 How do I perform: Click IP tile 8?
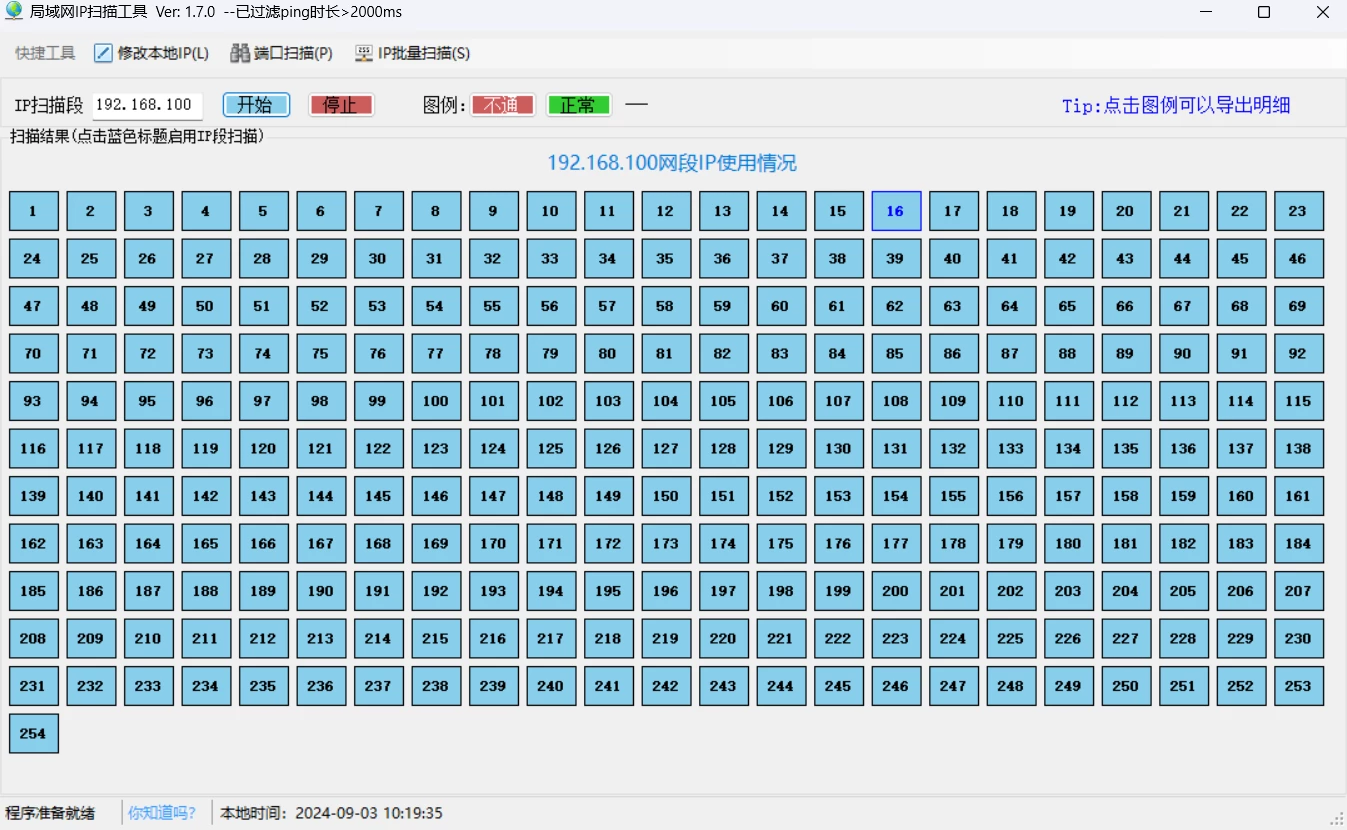pos(435,211)
